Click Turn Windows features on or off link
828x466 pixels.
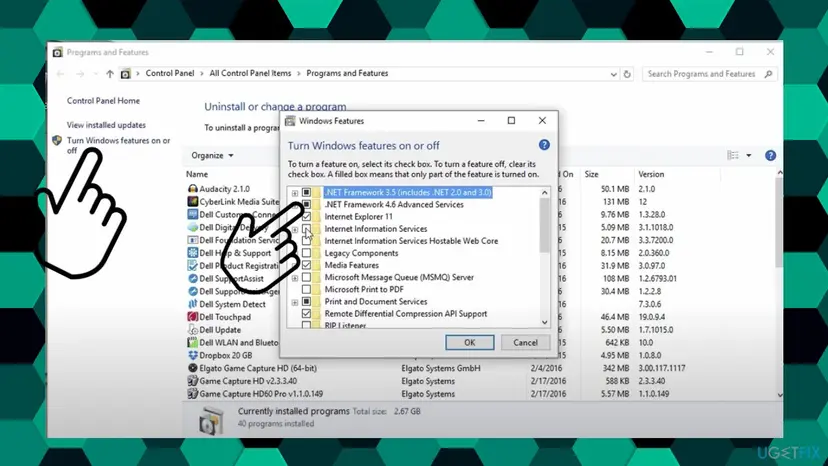click(x=118, y=145)
